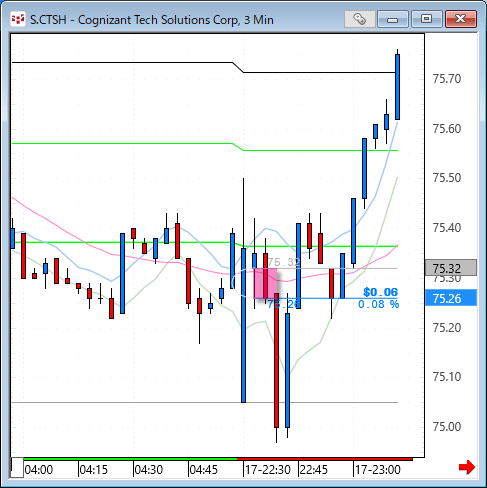Click the blue 75.26 price label on axis
The image size is (487, 488).
(x=451, y=298)
